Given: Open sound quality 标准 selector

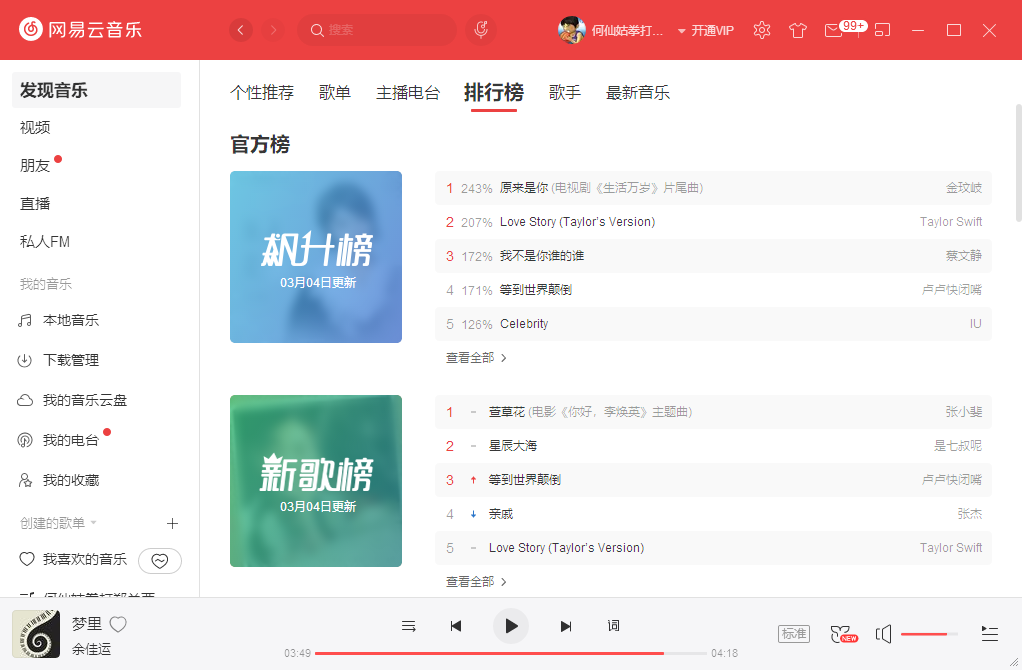Looking at the screenshot, I should (x=794, y=634).
